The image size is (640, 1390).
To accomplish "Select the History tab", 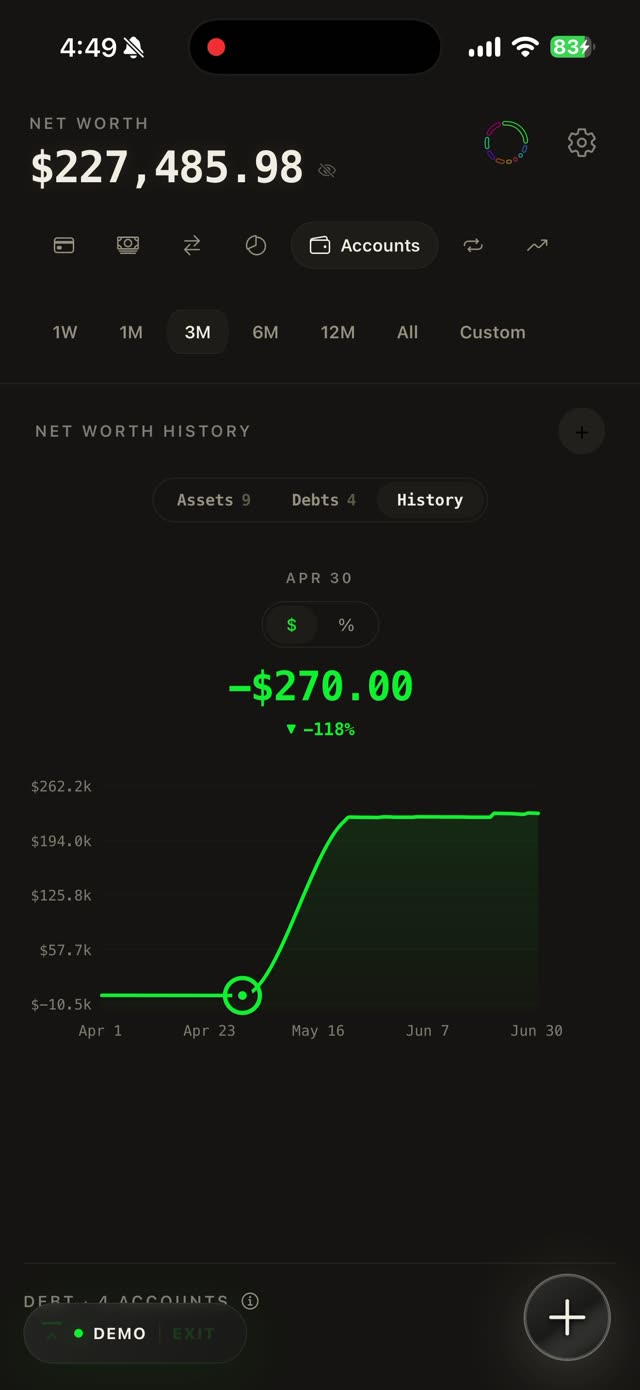I will tap(430, 500).
